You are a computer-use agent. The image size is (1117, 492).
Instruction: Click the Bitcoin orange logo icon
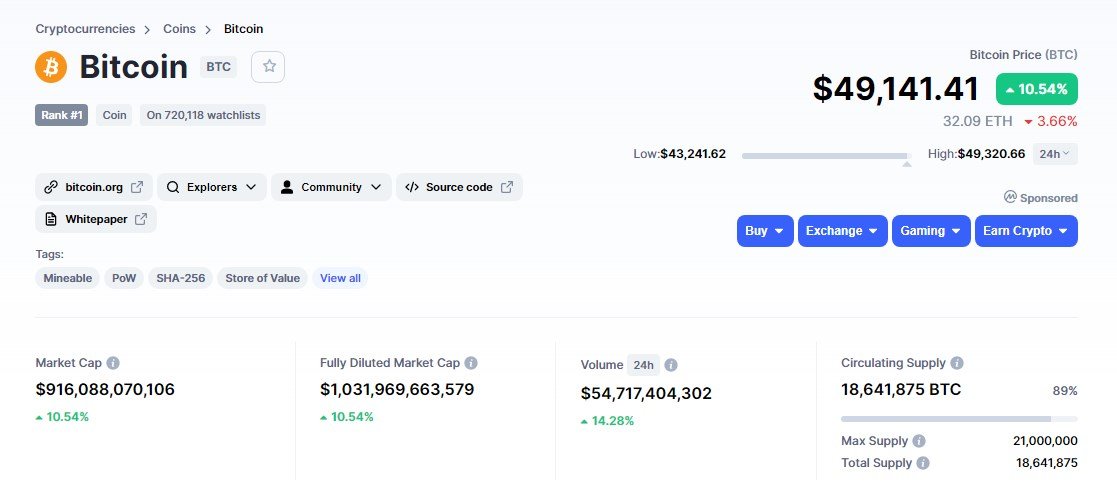51,67
